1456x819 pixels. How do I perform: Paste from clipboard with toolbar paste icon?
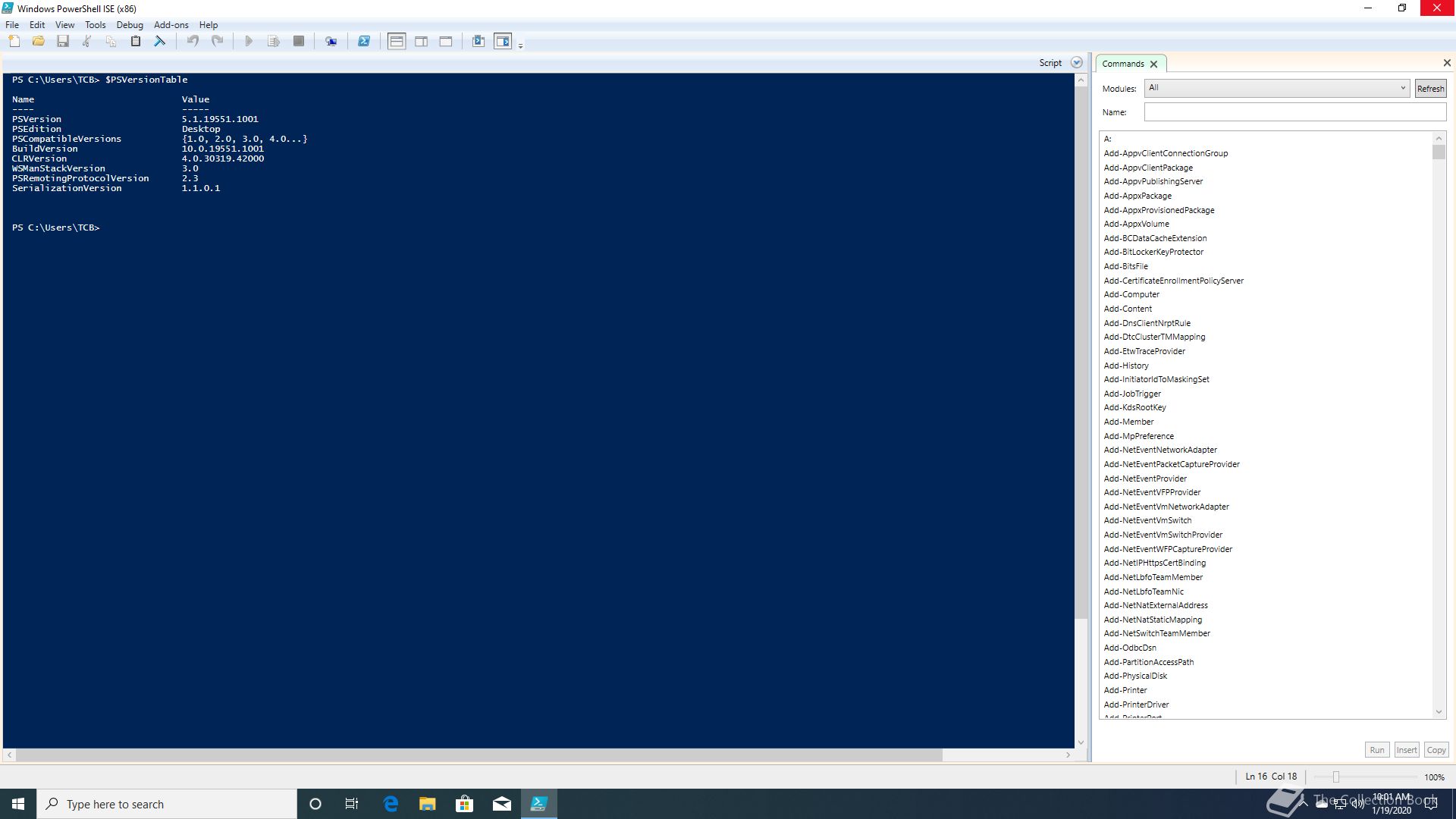(136, 41)
